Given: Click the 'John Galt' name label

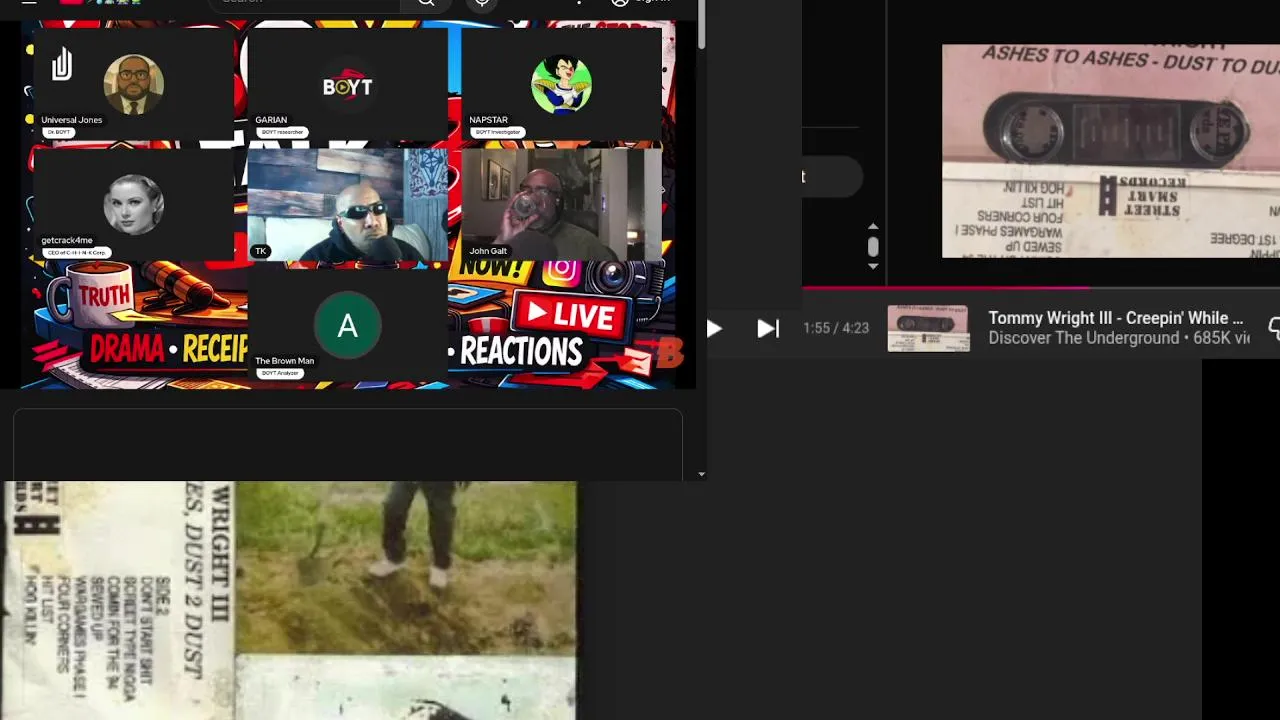Looking at the screenshot, I should tap(488, 251).
